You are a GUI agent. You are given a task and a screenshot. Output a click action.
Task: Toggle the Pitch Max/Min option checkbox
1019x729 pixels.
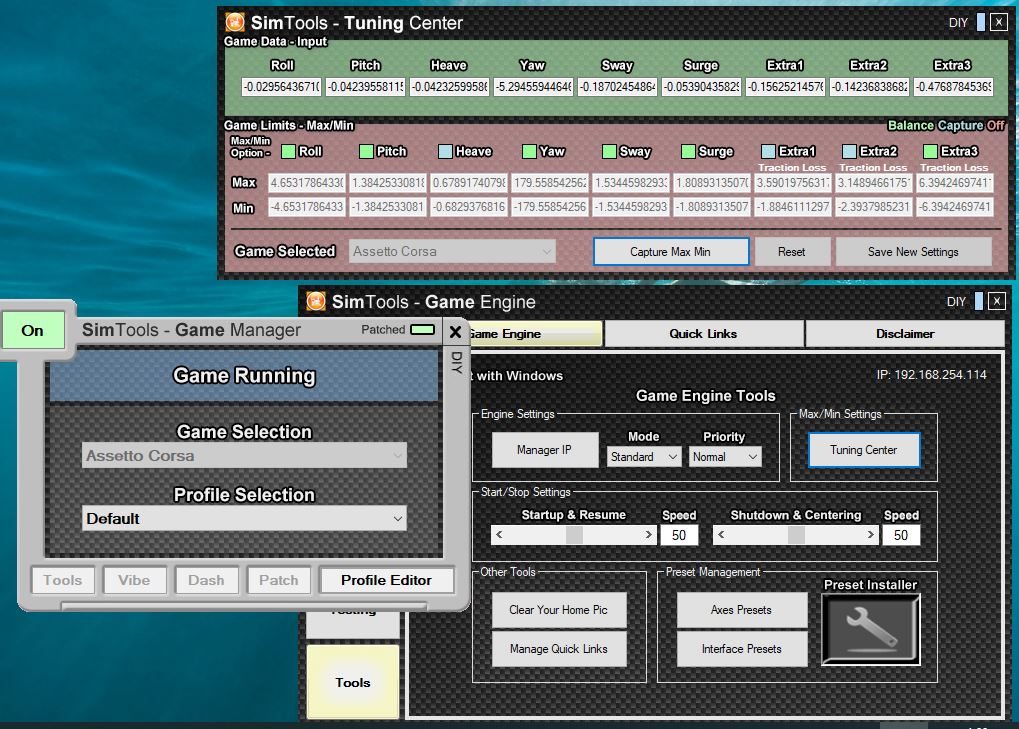pos(367,151)
